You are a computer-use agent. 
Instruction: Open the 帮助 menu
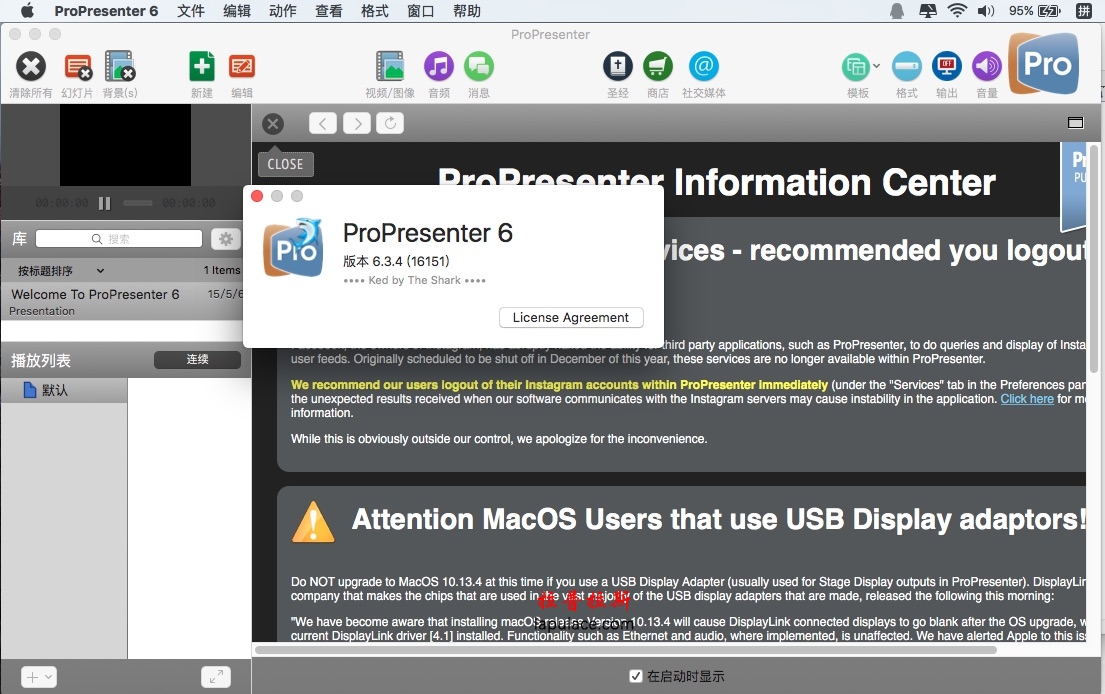point(467,11)
